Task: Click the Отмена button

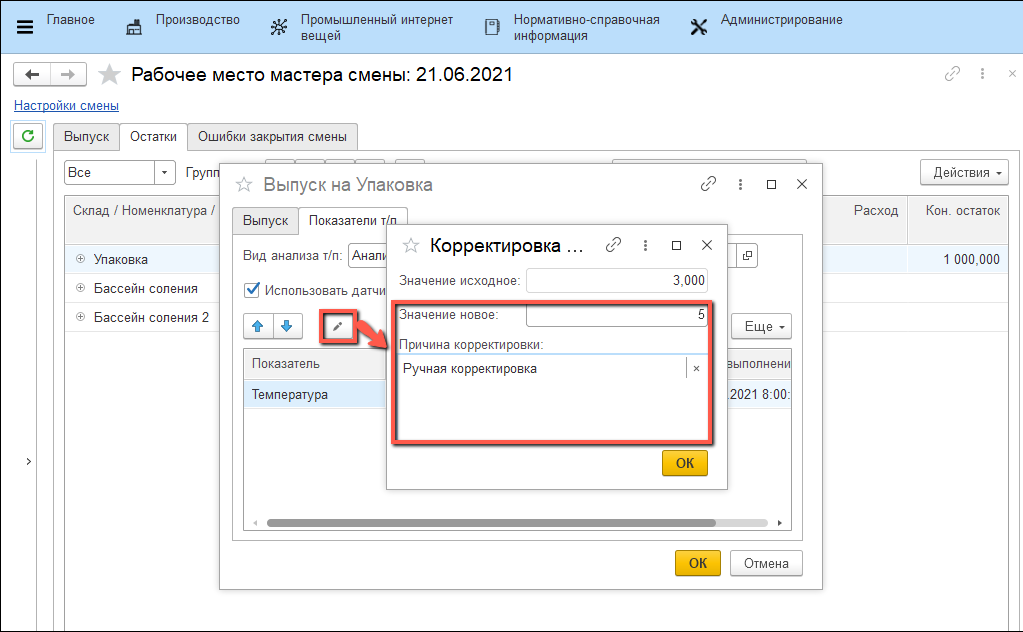Action: point(766,563)
